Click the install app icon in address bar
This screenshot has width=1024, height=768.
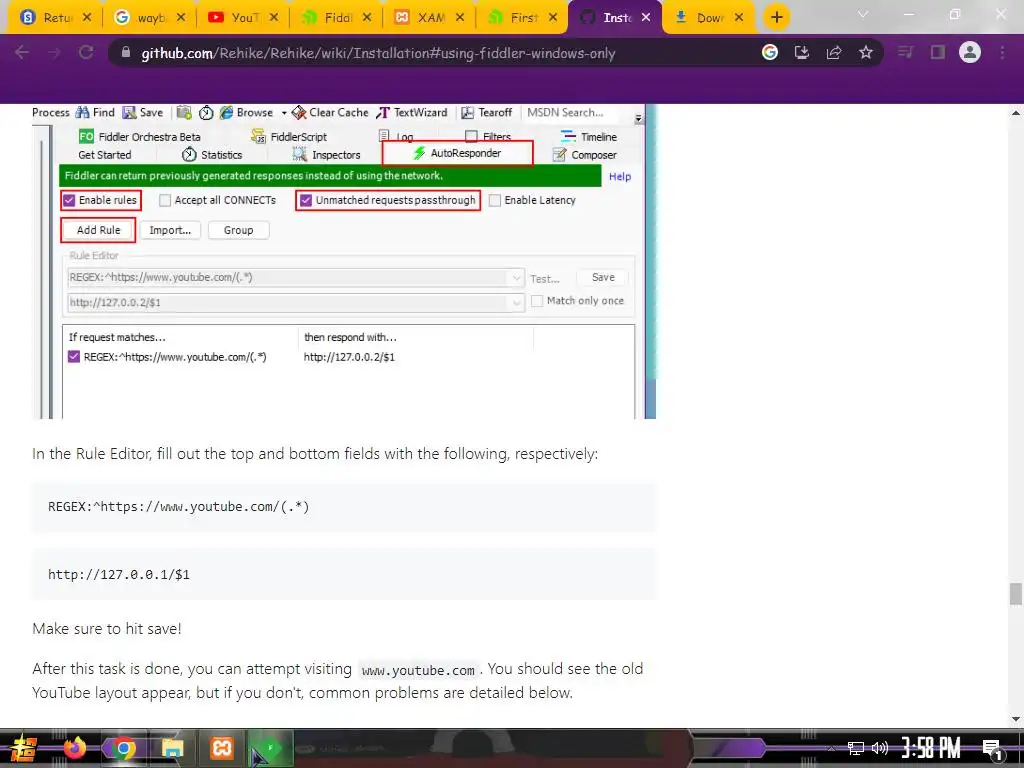pos(802,52)
